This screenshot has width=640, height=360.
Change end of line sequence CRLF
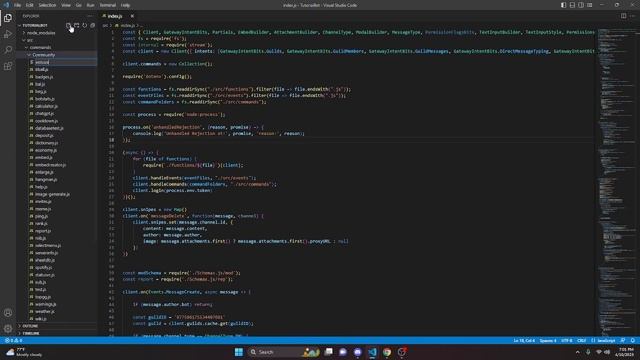(x=582, y=340)
